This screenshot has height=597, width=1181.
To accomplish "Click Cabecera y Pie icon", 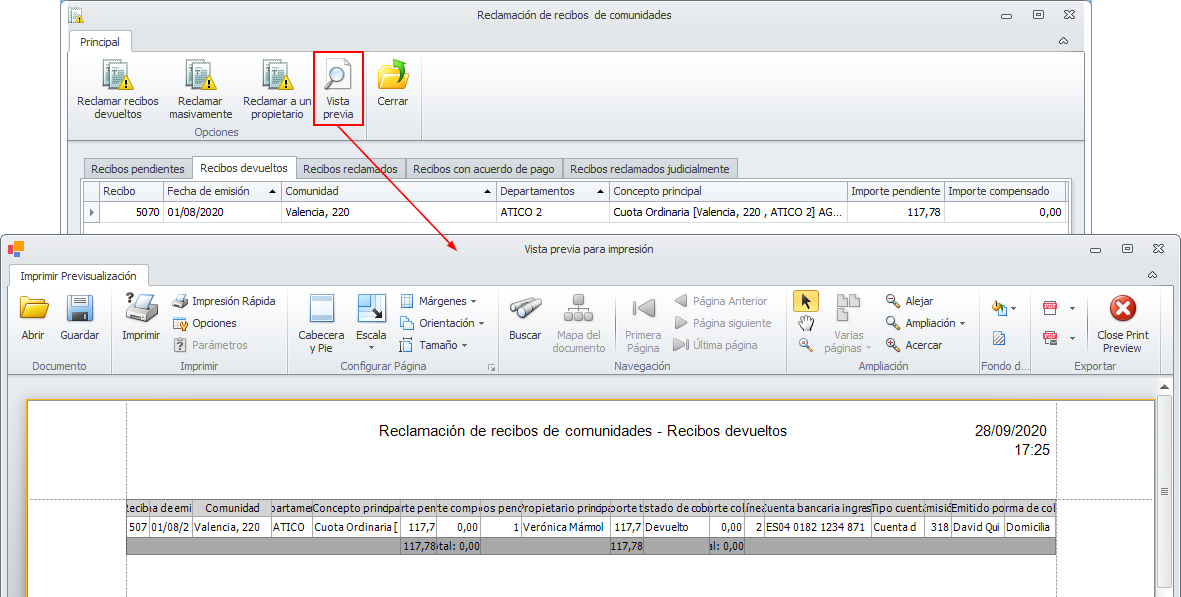I will point(322,309).
